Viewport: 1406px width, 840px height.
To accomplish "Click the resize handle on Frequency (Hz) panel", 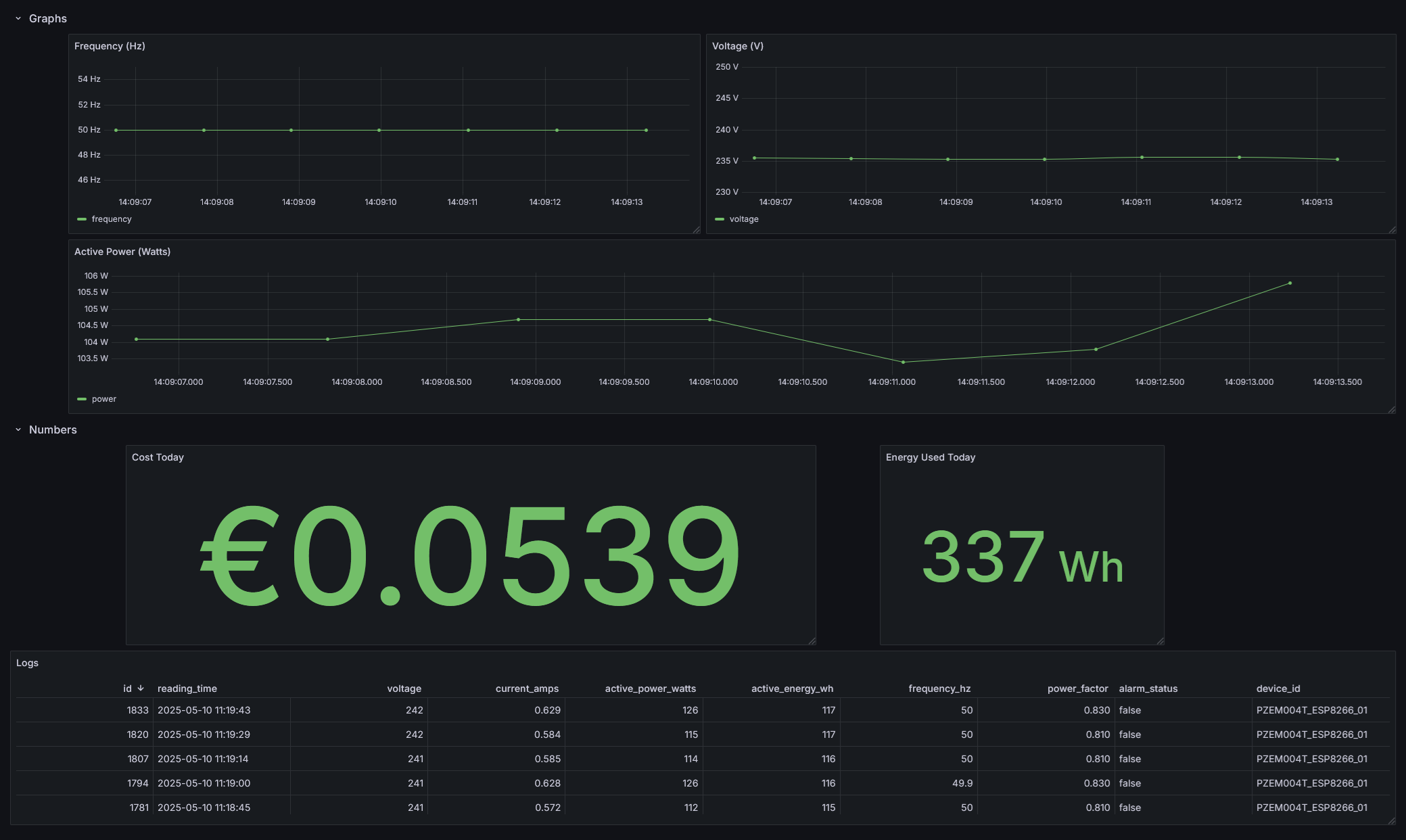I will [697, 230].
